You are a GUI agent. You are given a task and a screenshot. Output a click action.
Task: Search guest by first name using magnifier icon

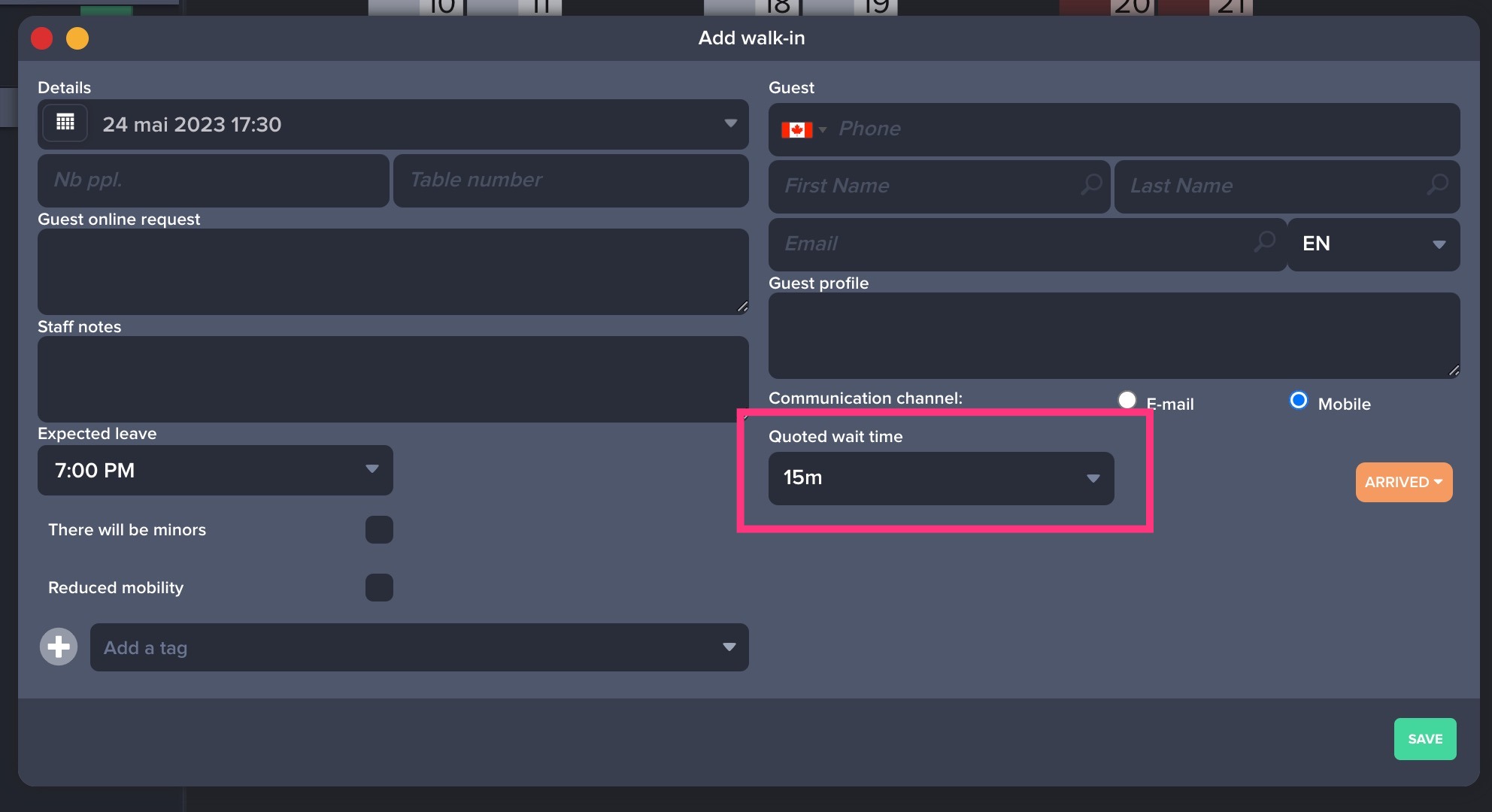(1090, 185)
